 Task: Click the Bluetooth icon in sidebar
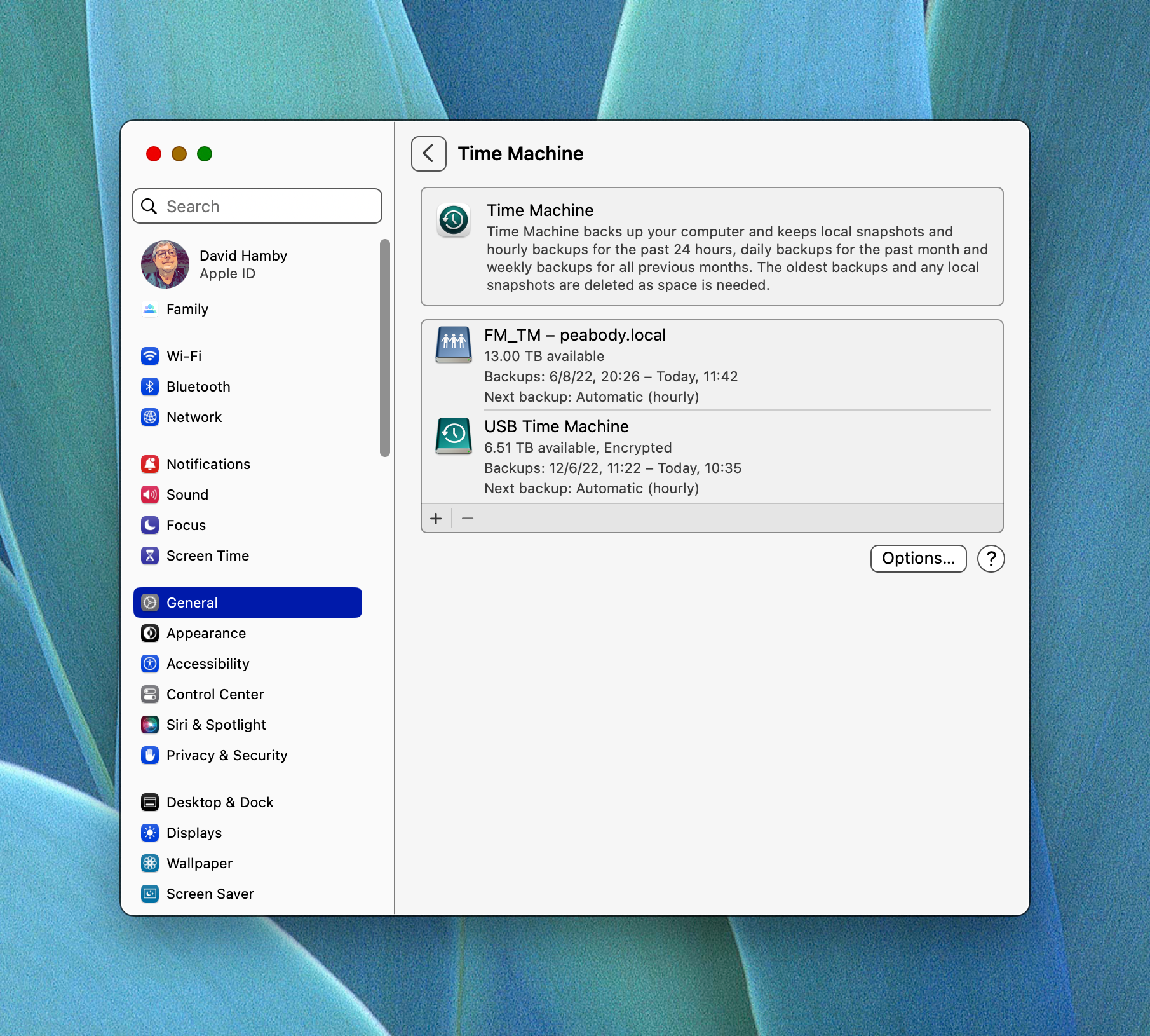[150, 386]
